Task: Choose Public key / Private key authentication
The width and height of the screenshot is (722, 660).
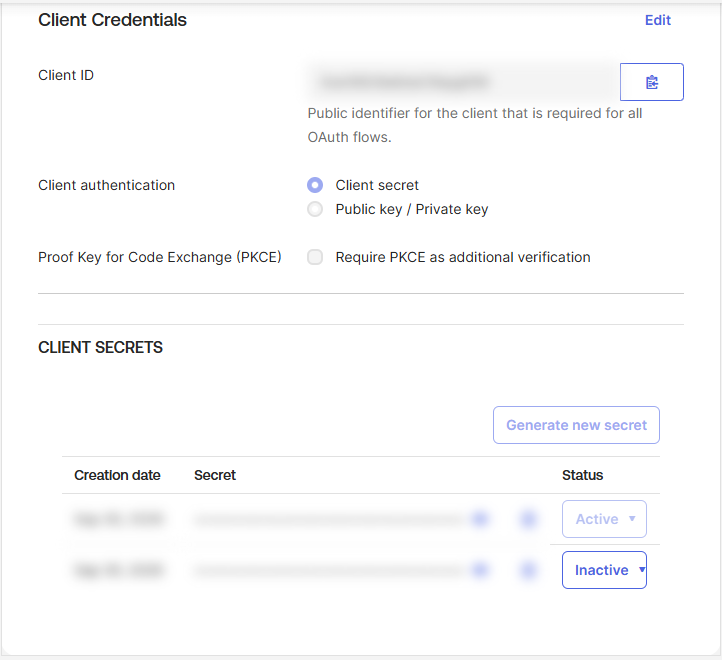Action: 315,209
